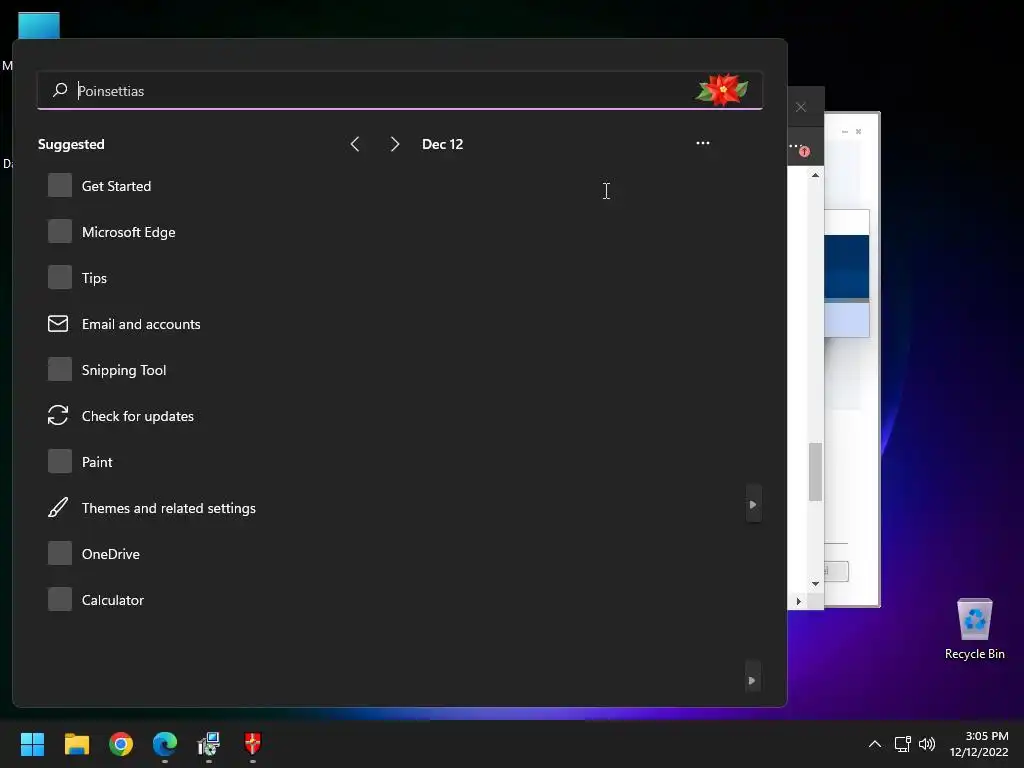Launch Microsoft Edge from suggested list

129,232
